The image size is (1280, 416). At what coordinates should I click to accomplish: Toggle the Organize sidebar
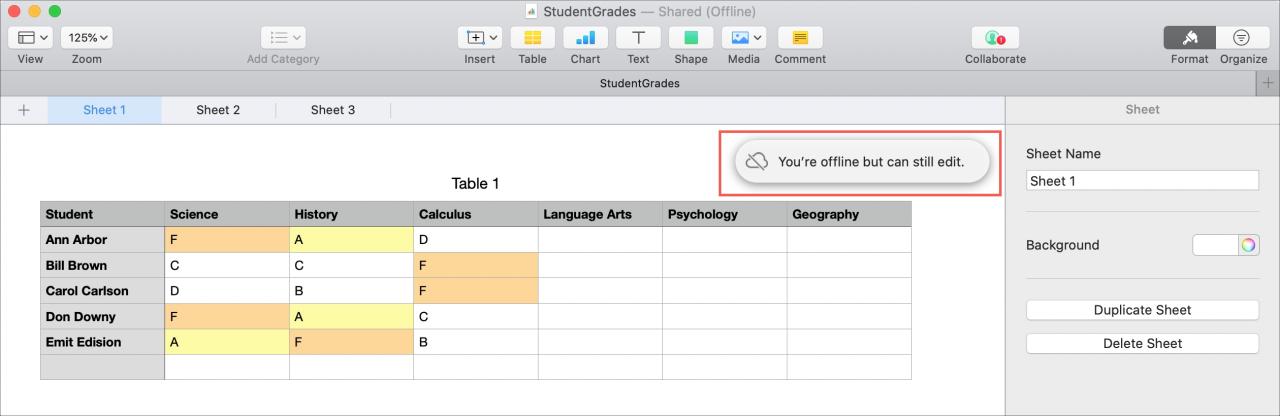click(x=1242, y=38)
